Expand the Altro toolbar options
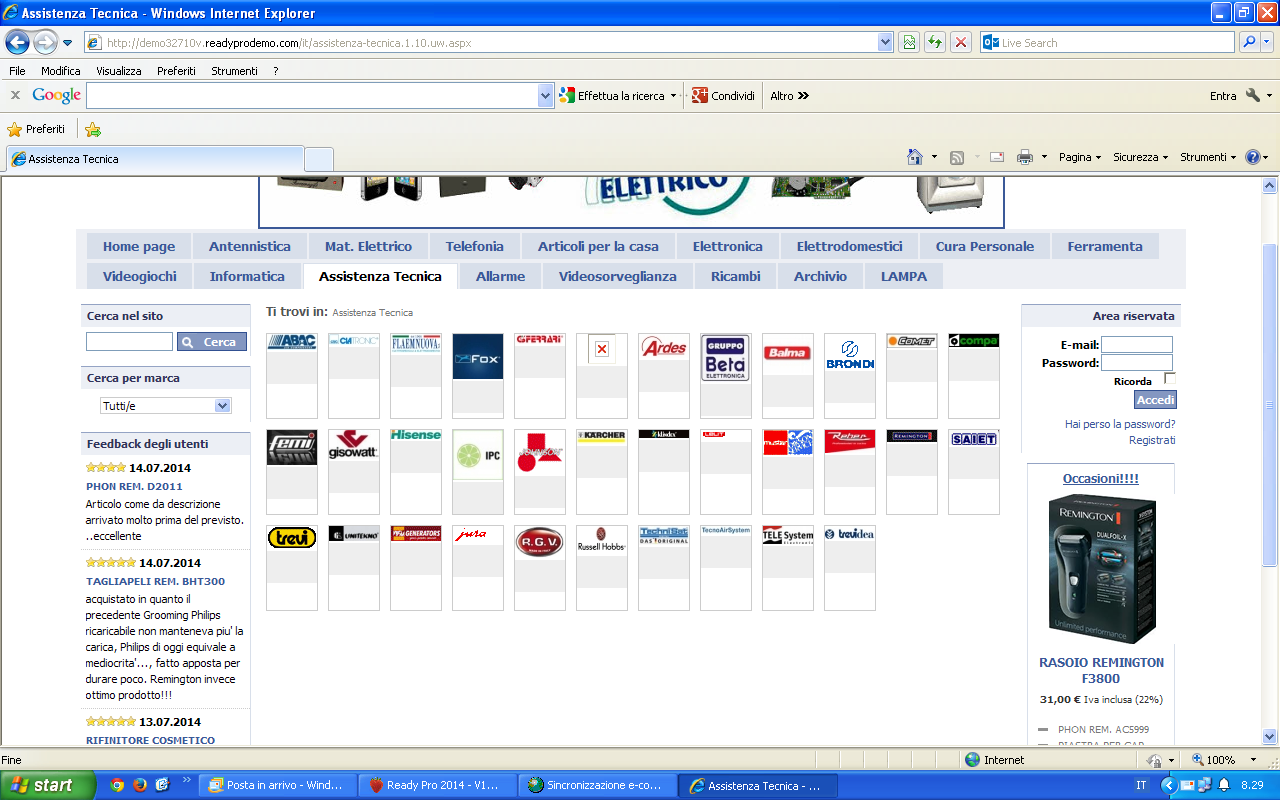This screenshot has width=1280, height=800. [x=789, y=96]
